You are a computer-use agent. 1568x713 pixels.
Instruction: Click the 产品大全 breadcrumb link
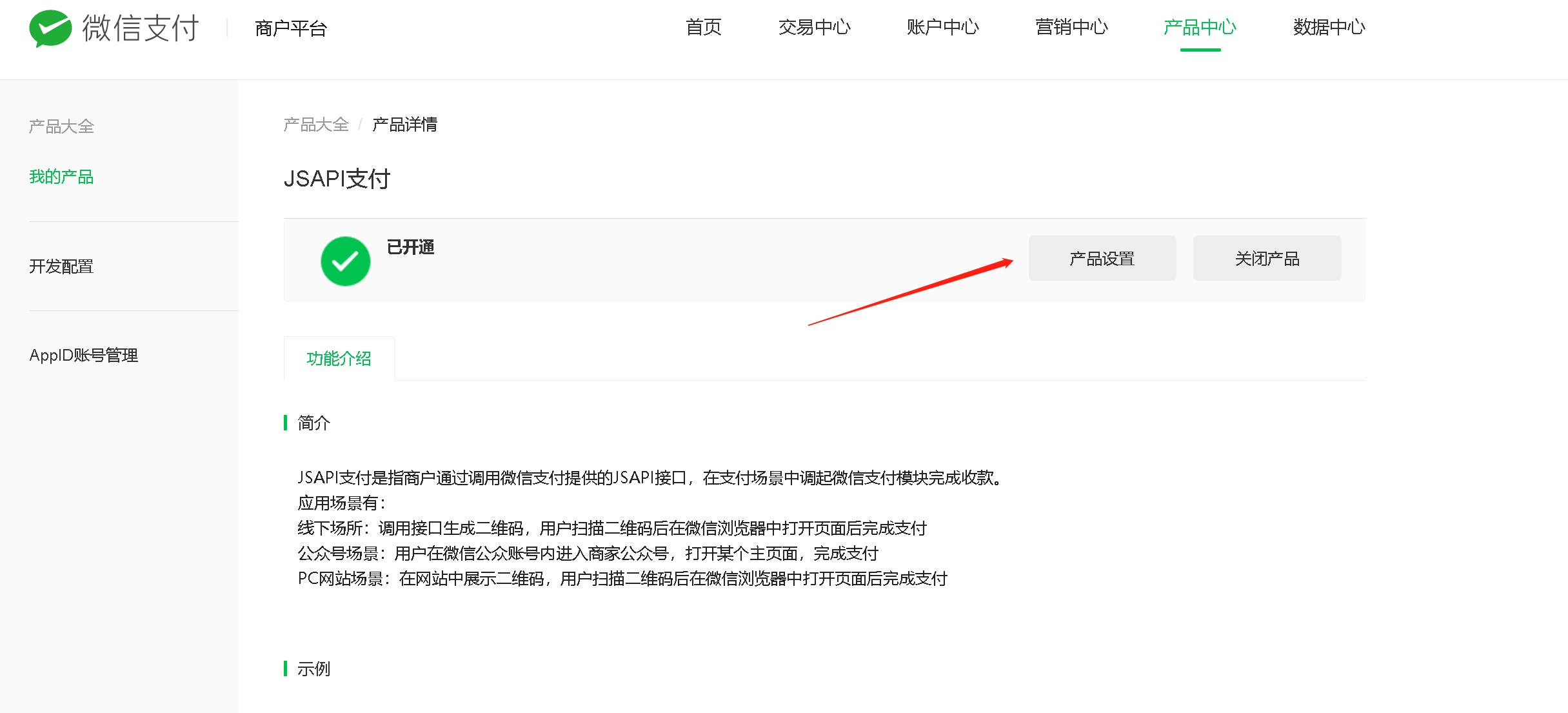(316, 125)
